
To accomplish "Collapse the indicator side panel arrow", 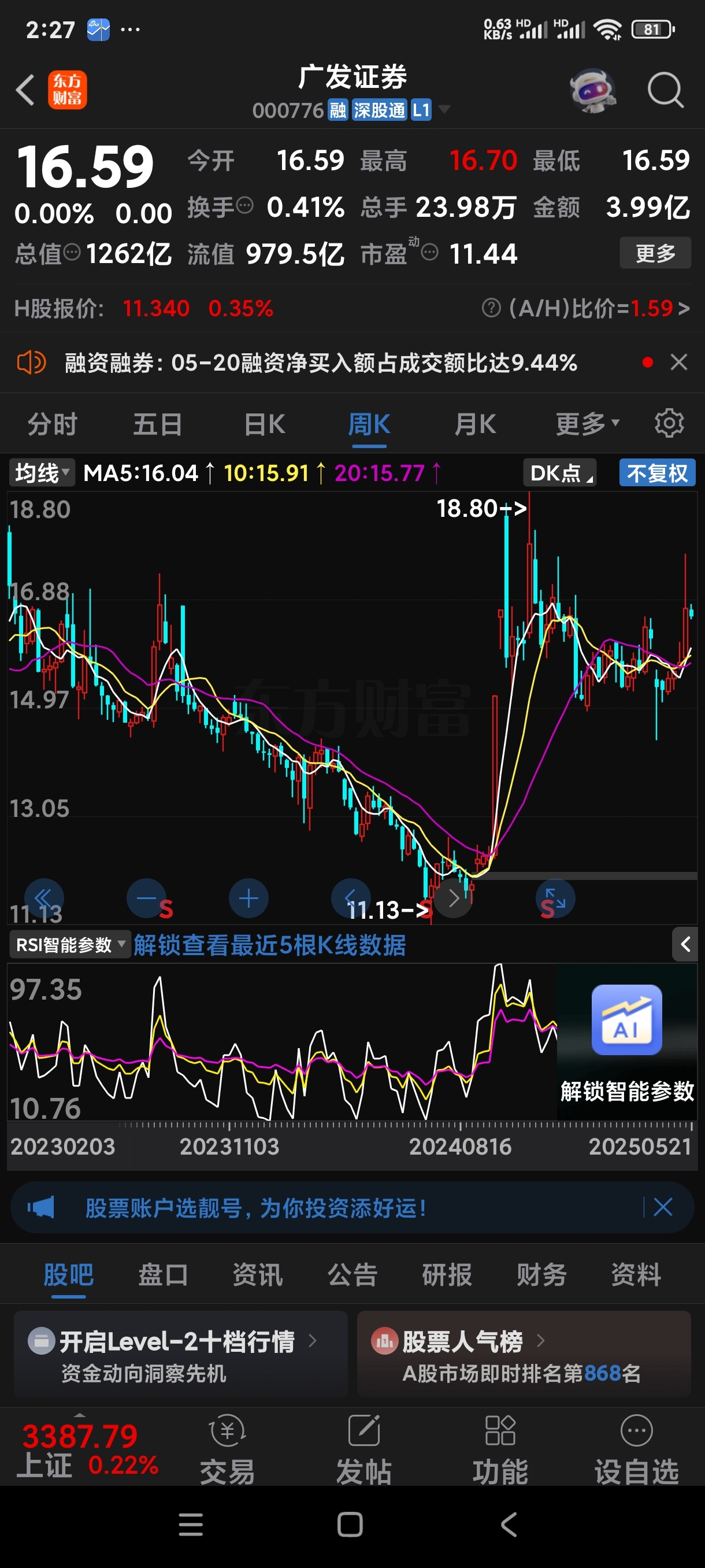I will pyautogui.click(x=685, y=944).
